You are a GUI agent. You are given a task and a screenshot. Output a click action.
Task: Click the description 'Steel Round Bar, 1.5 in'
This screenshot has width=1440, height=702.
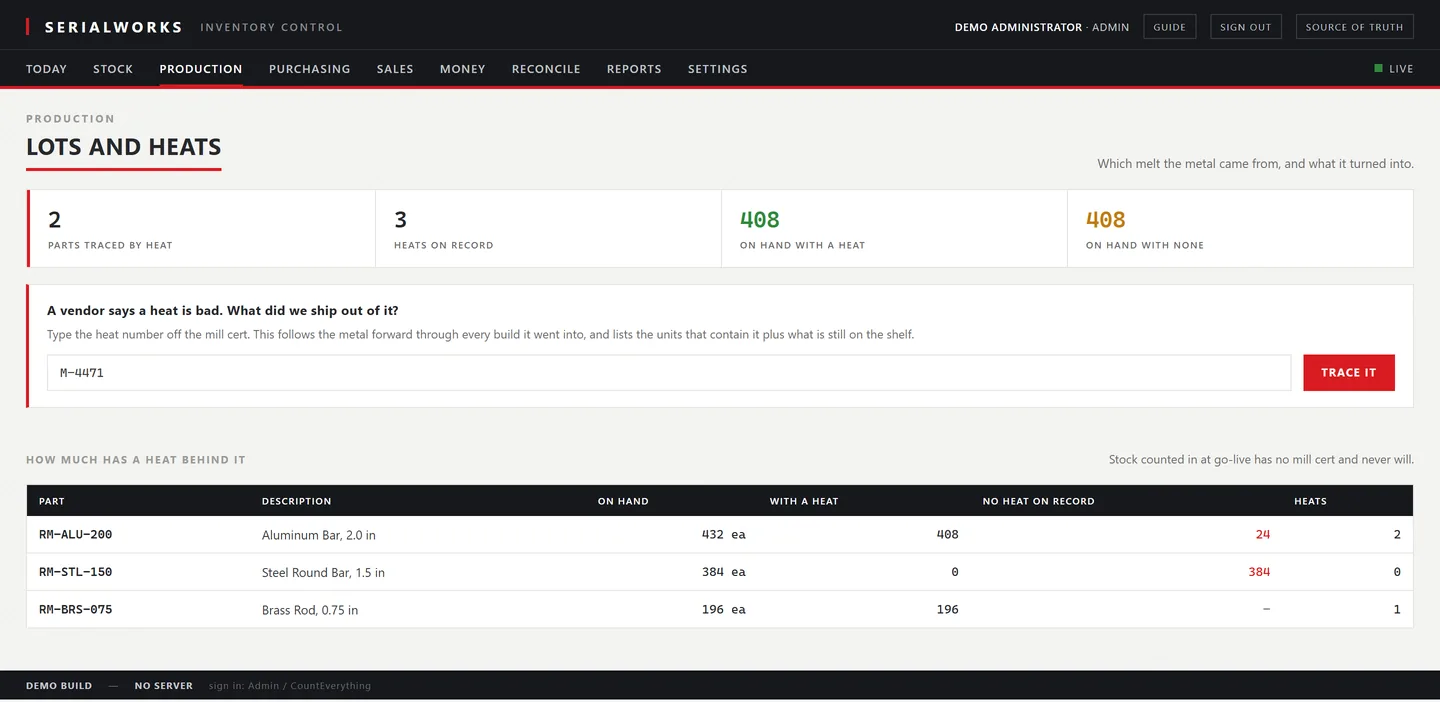click(323, 572)
